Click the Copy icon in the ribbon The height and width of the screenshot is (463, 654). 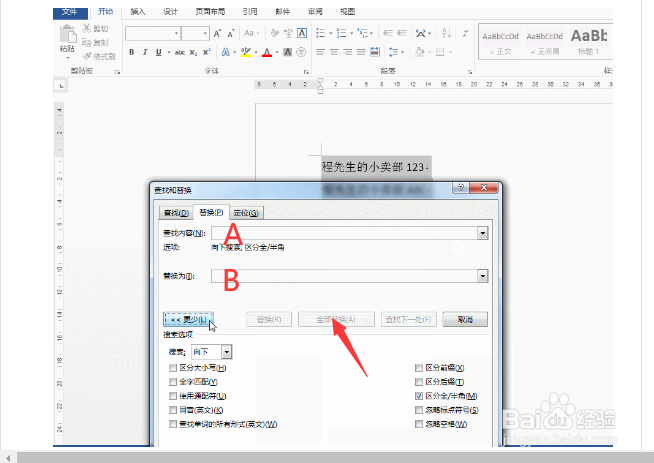(x=87, y=42)
